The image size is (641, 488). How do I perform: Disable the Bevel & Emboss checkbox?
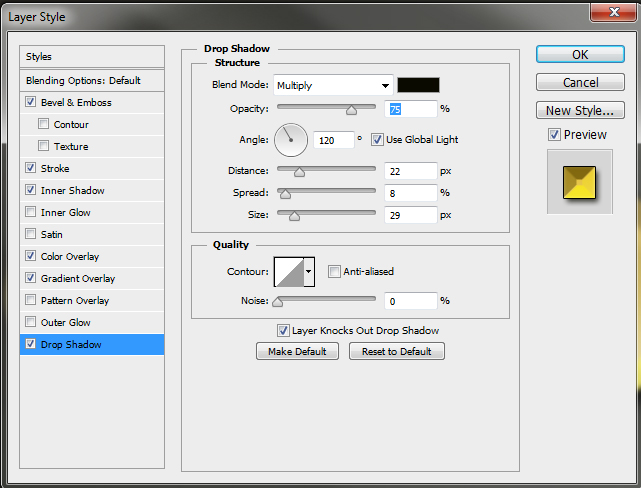(31, 102)
